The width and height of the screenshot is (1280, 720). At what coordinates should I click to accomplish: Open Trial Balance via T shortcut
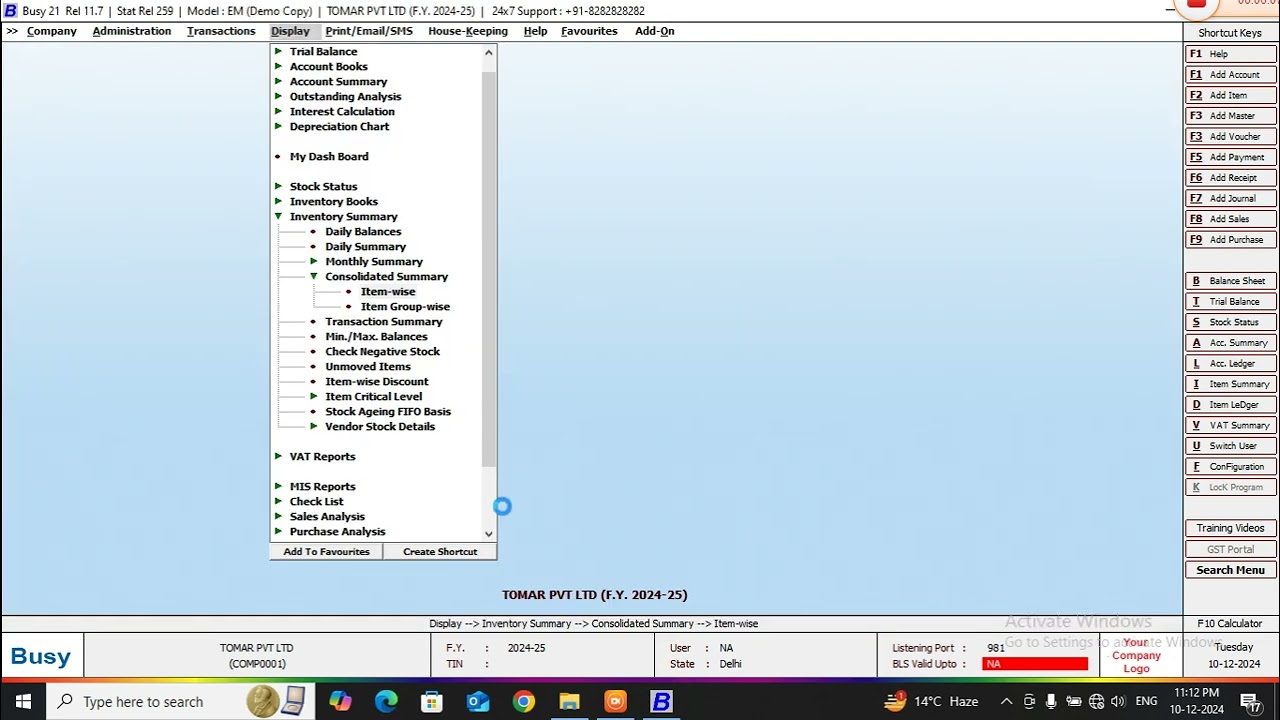click(x=1231, y=302)
